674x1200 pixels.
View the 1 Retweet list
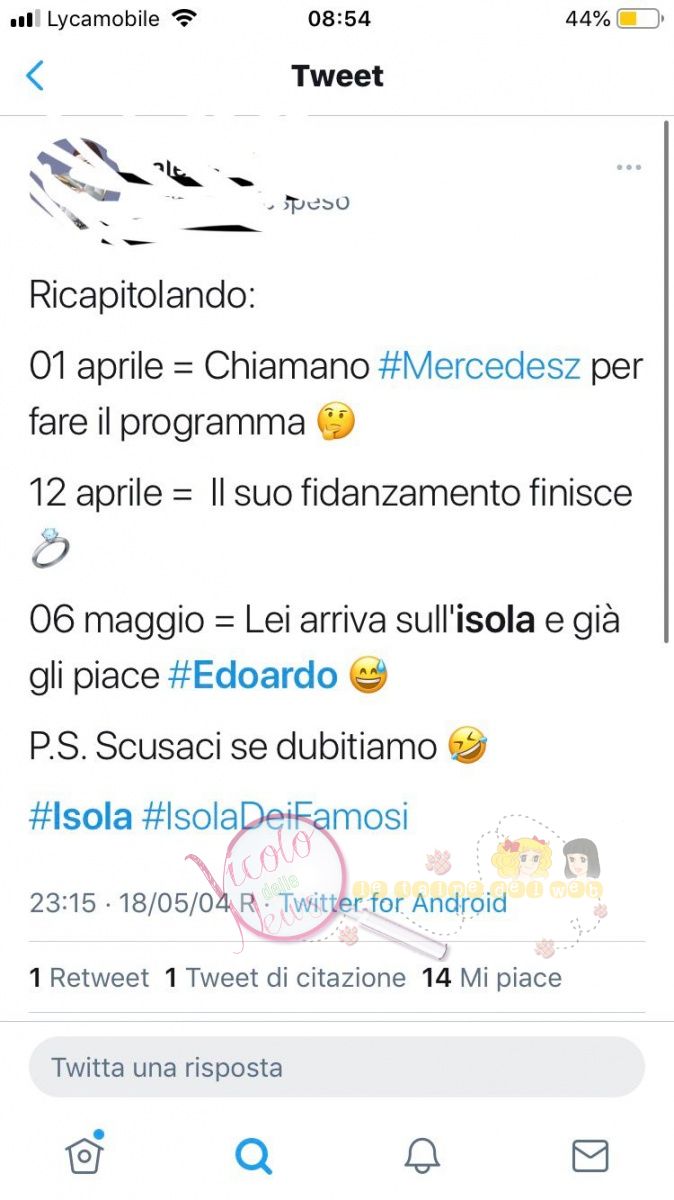pos(89,977)
